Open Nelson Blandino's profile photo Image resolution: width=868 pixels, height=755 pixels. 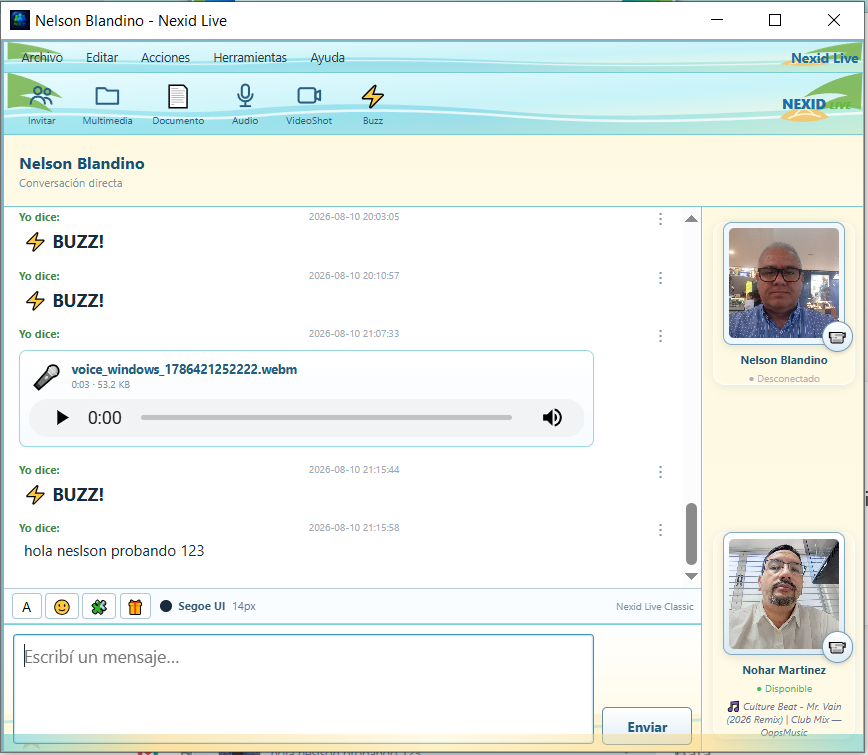click(x=783, y=283)
